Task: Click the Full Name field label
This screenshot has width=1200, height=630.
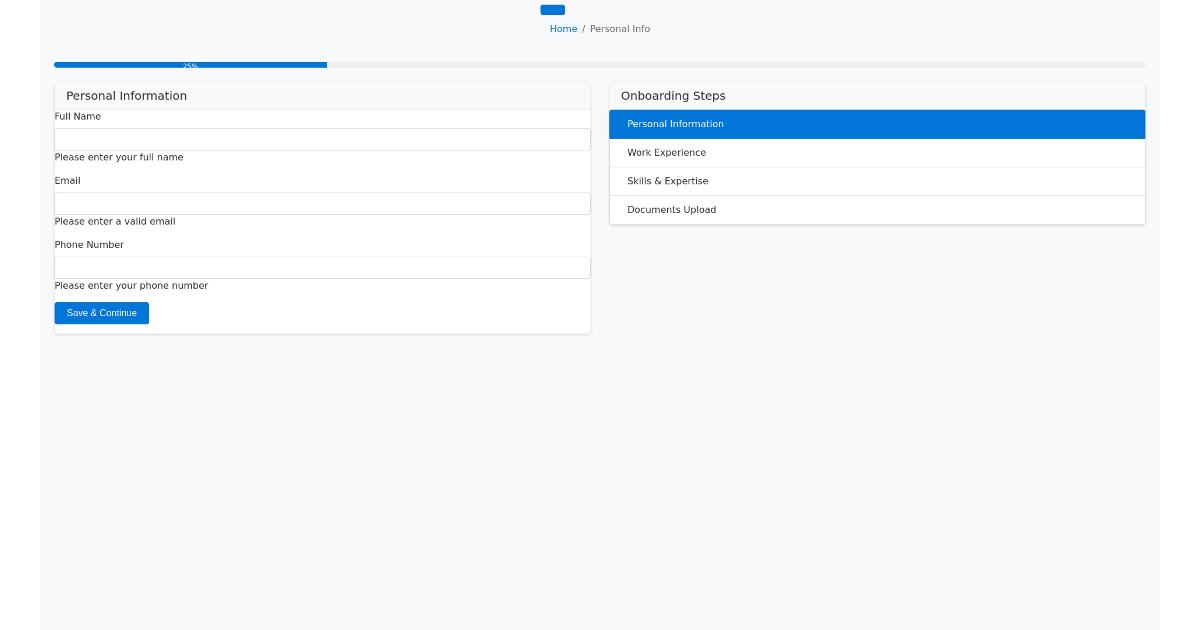Action: 77,116
